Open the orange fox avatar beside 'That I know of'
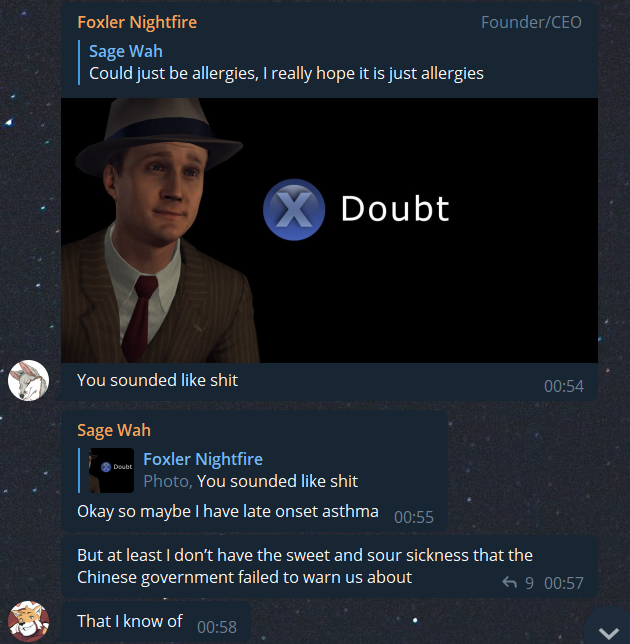Viewport: 630px width, 644px height. [x=28, y=621]
